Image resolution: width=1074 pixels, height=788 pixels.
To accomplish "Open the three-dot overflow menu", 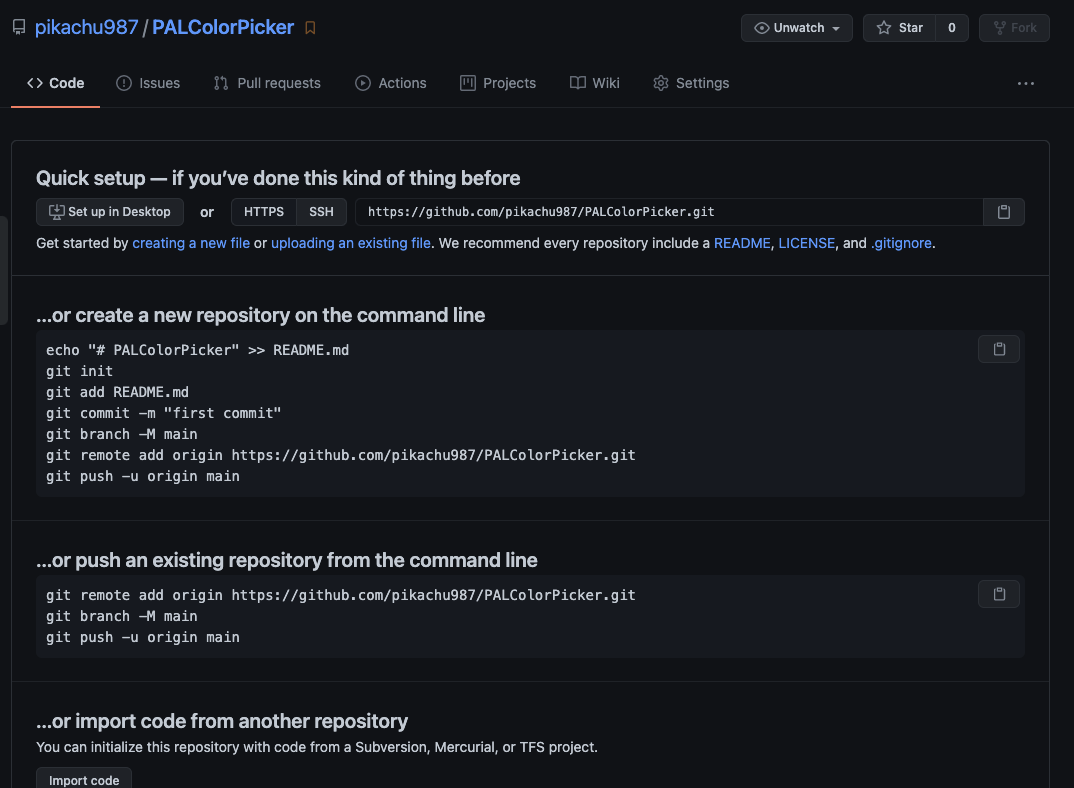I will (1025, 84).
